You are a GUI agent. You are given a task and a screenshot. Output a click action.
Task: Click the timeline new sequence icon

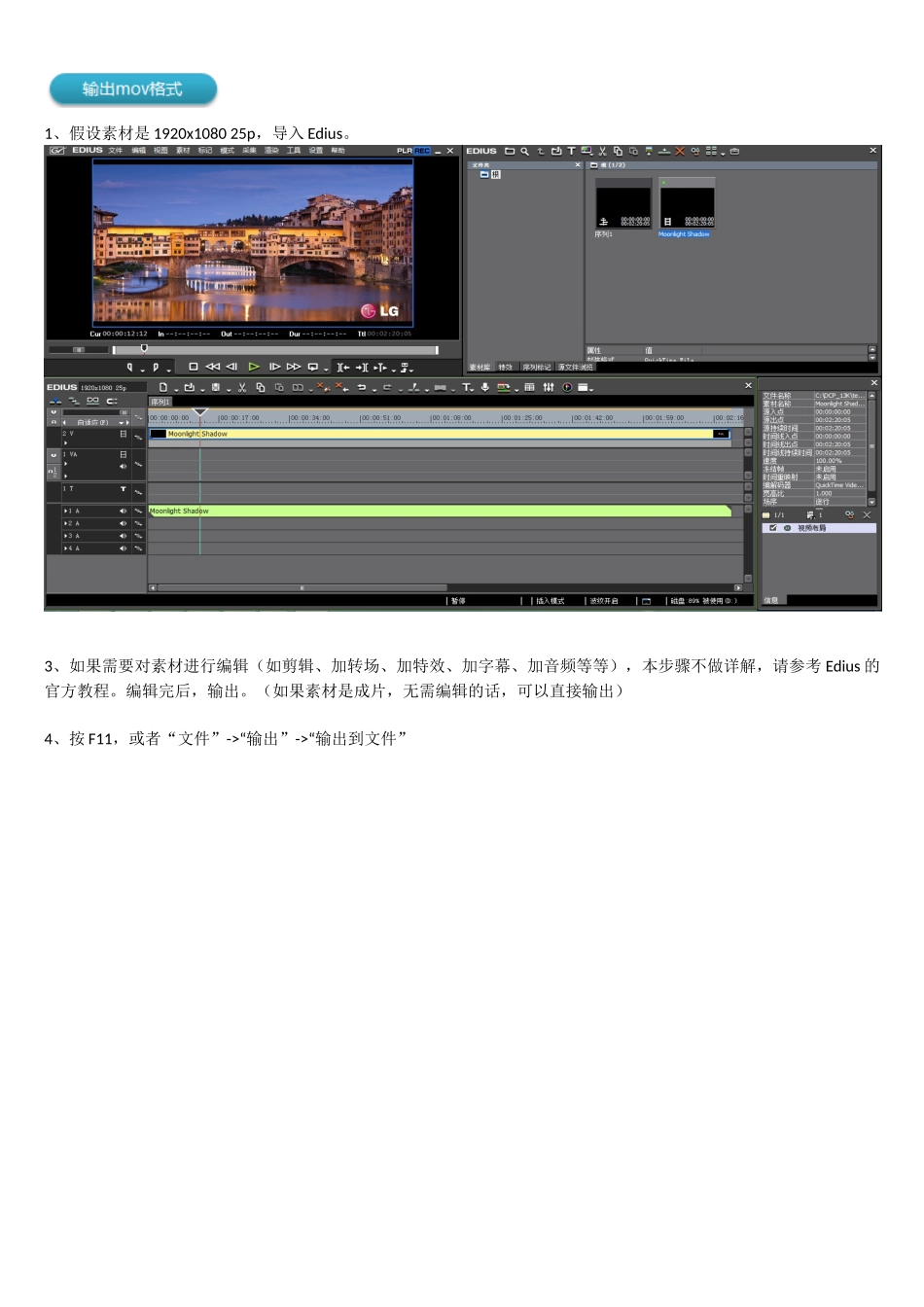(x=163, y=387)
